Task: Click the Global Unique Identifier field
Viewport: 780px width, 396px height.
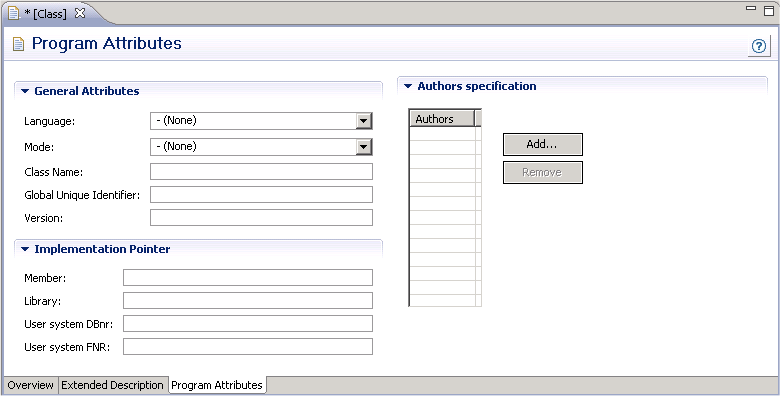Action: coord(261,195)
